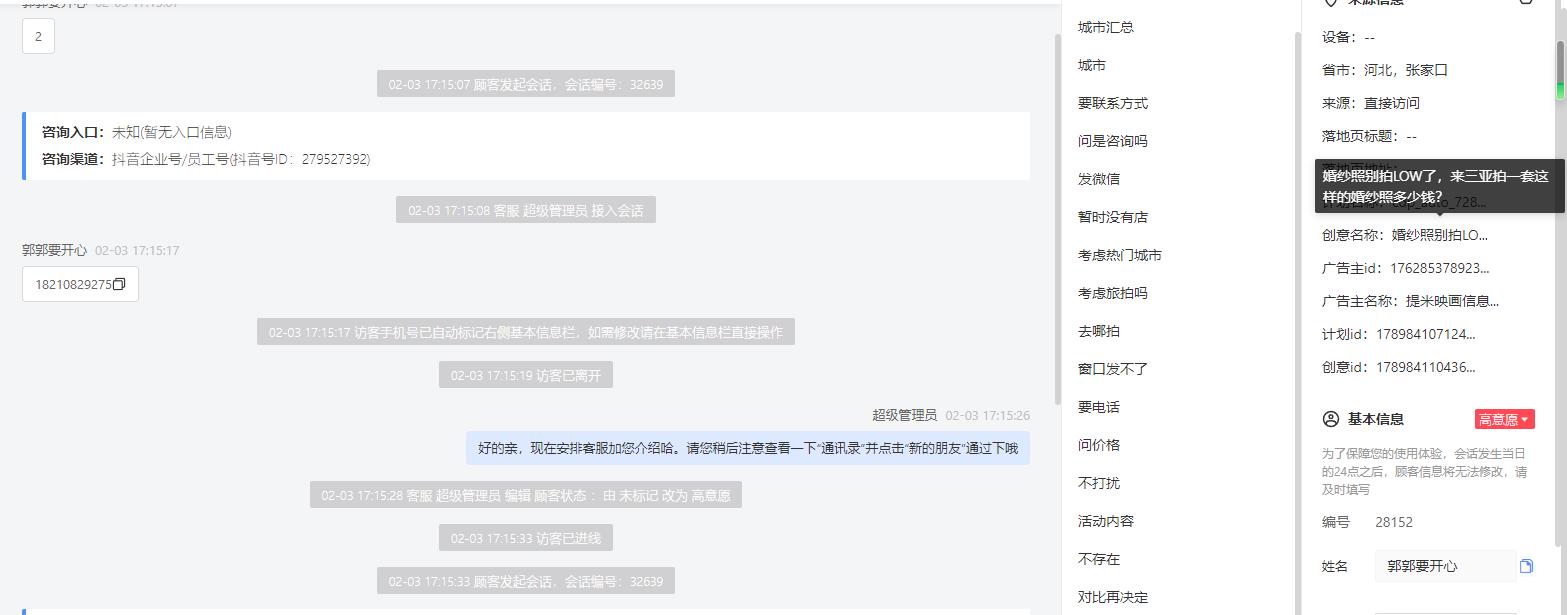Copy the customer name 郭郭要开心
Viewport: 1567px width, 615px height.
[x=1526, y=566]
